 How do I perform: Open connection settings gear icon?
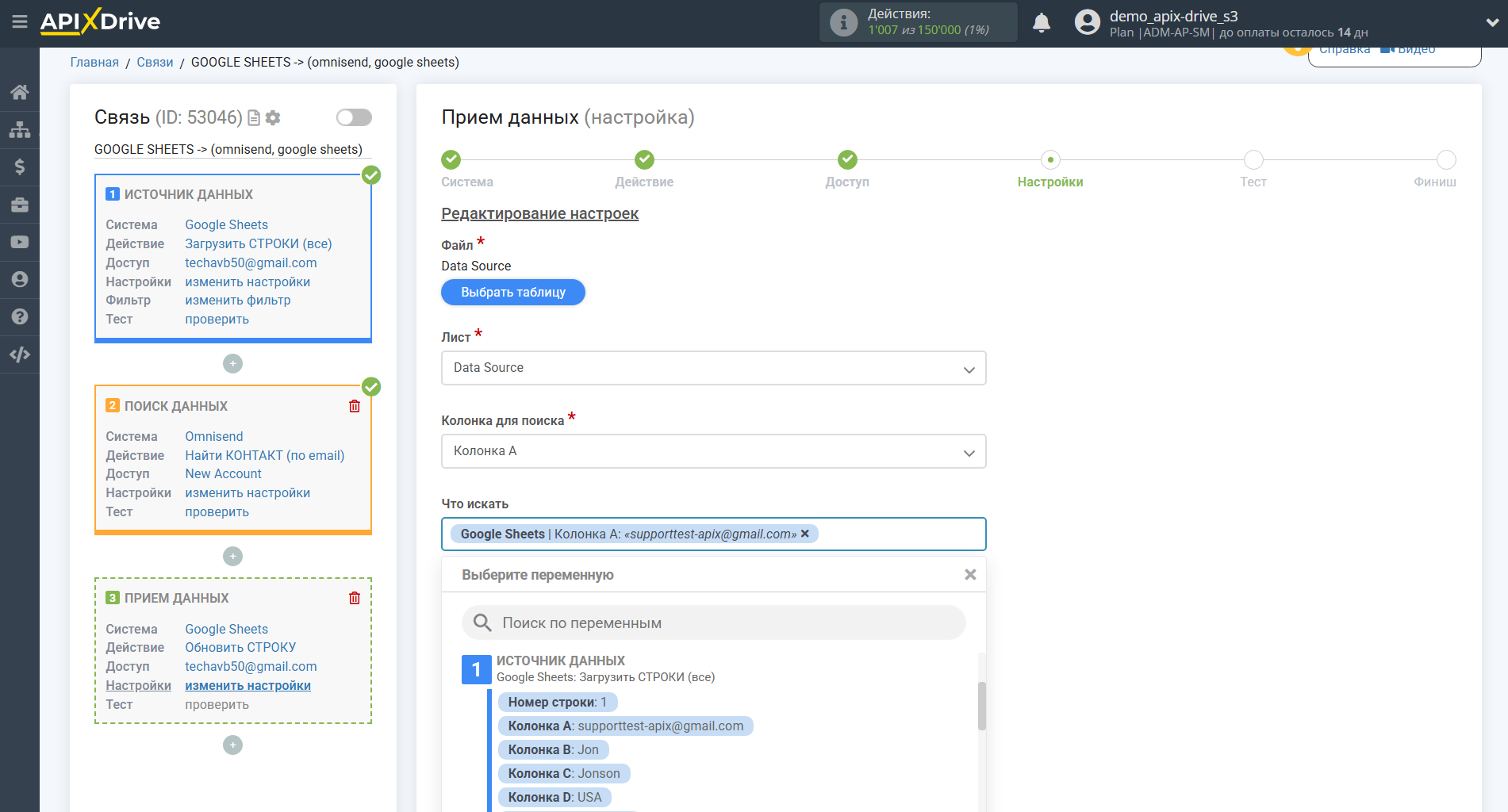click(x=274, y=118)
